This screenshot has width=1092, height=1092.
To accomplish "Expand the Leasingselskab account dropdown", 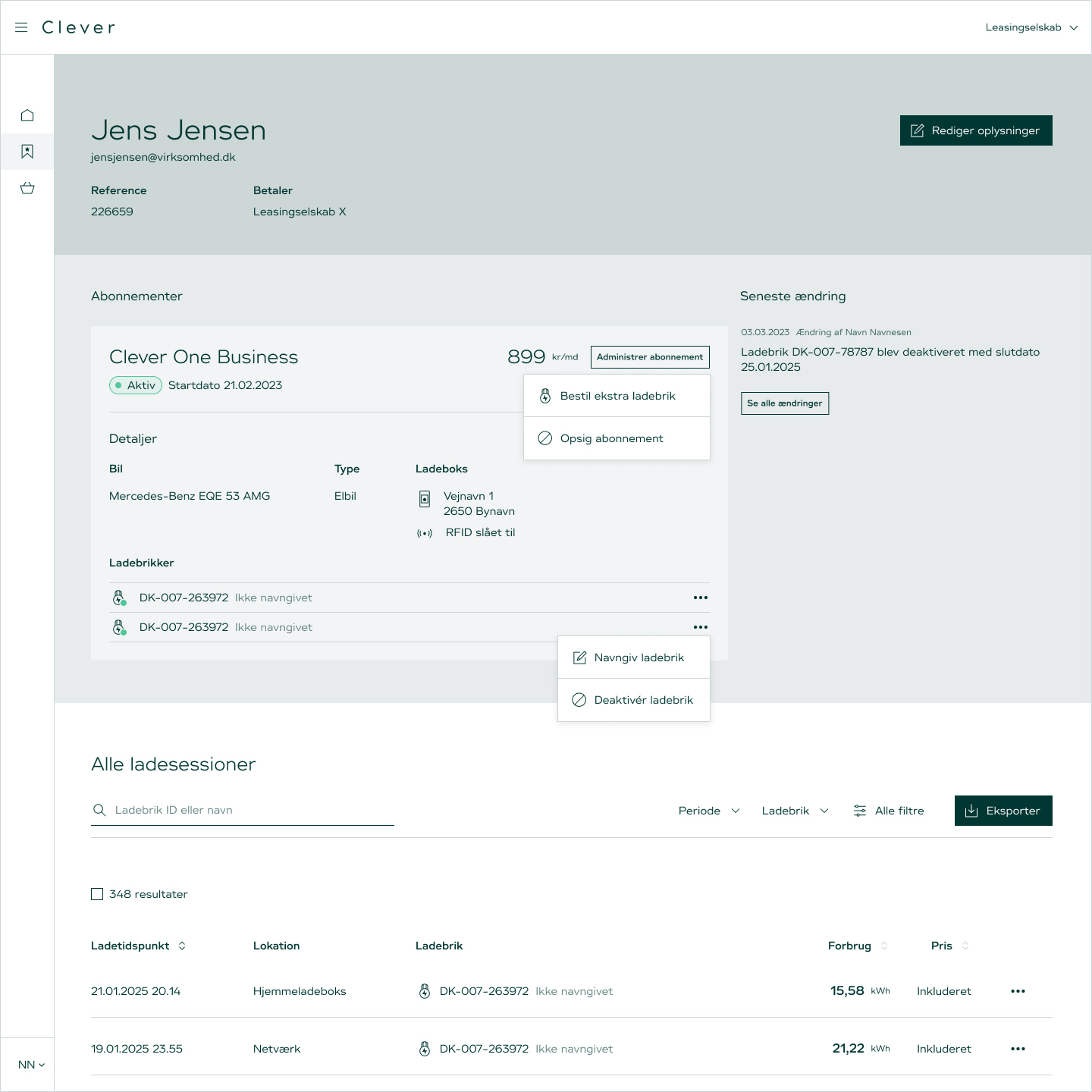I will pos(1031,27).
